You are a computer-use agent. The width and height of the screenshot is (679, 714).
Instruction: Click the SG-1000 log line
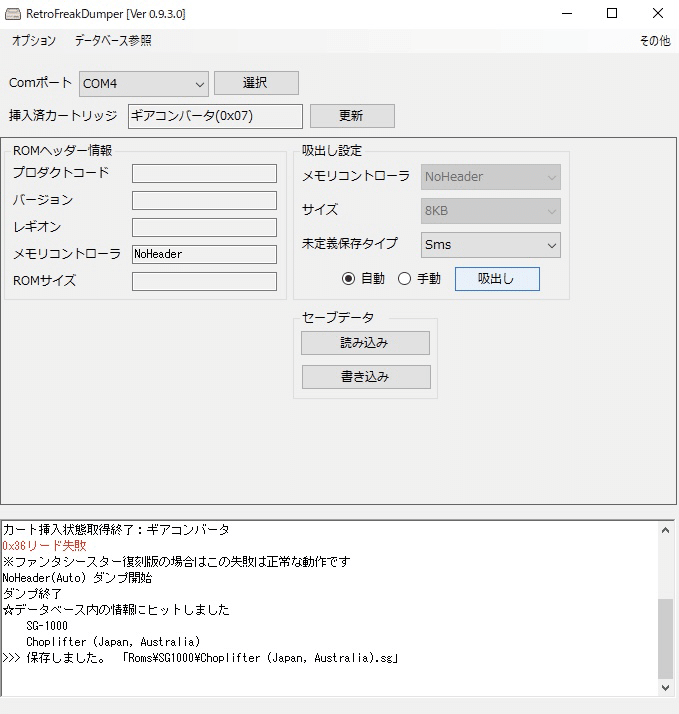click(x=47, y=626)
